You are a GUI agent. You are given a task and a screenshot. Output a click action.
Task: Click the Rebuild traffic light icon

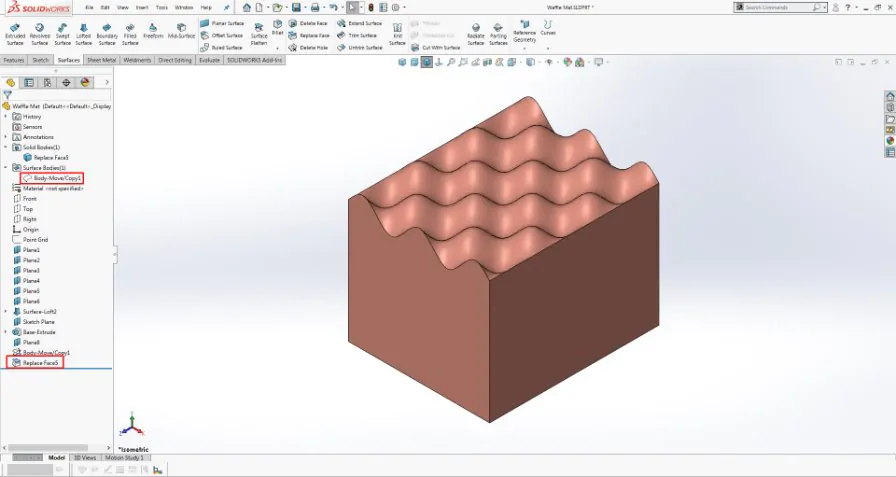(x=371, y=7)
